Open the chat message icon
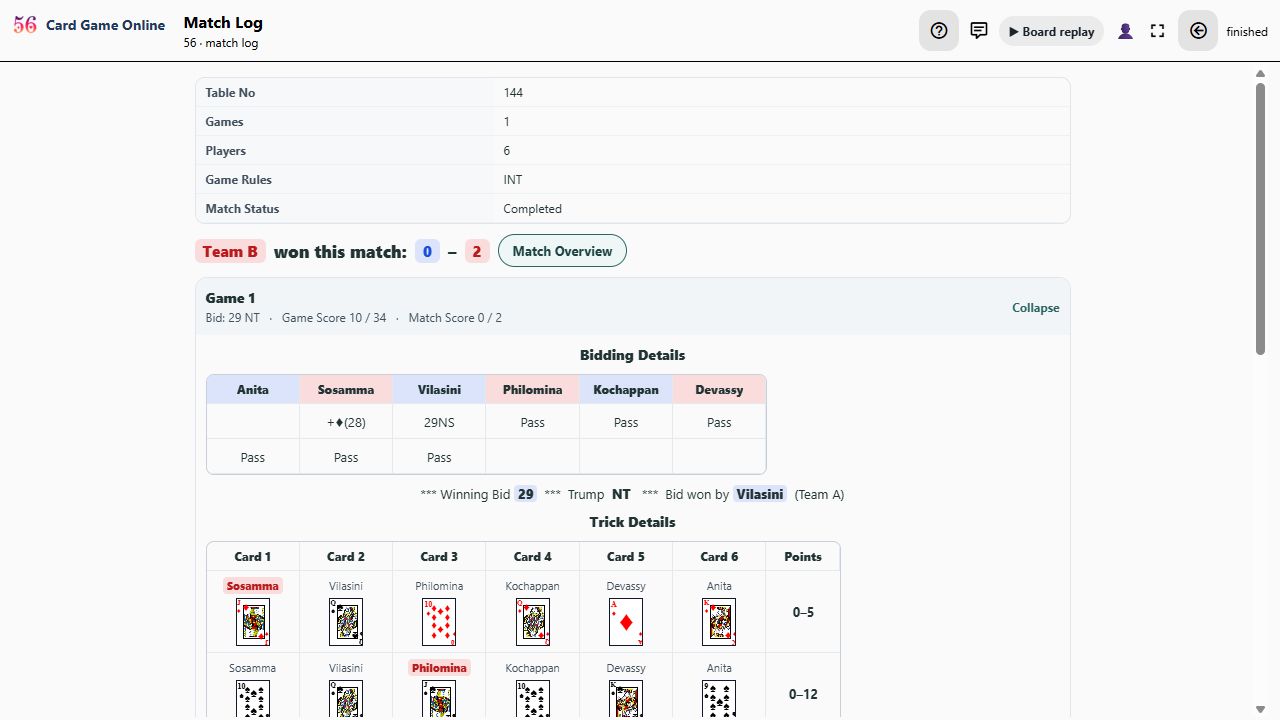1280x720 pixels. [x=979, y=31]
